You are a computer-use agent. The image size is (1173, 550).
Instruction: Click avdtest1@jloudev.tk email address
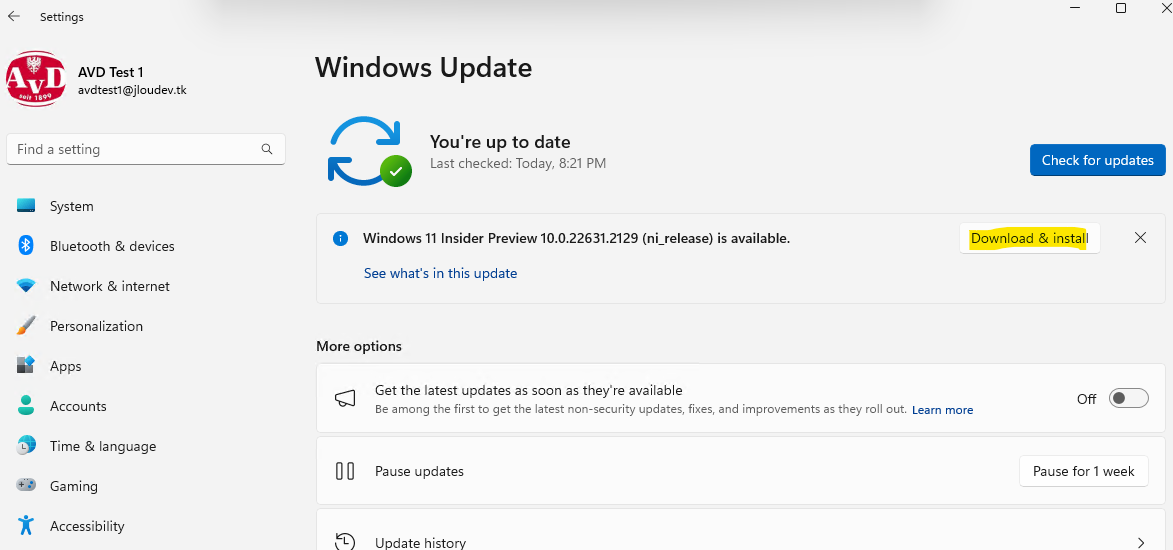132,90
